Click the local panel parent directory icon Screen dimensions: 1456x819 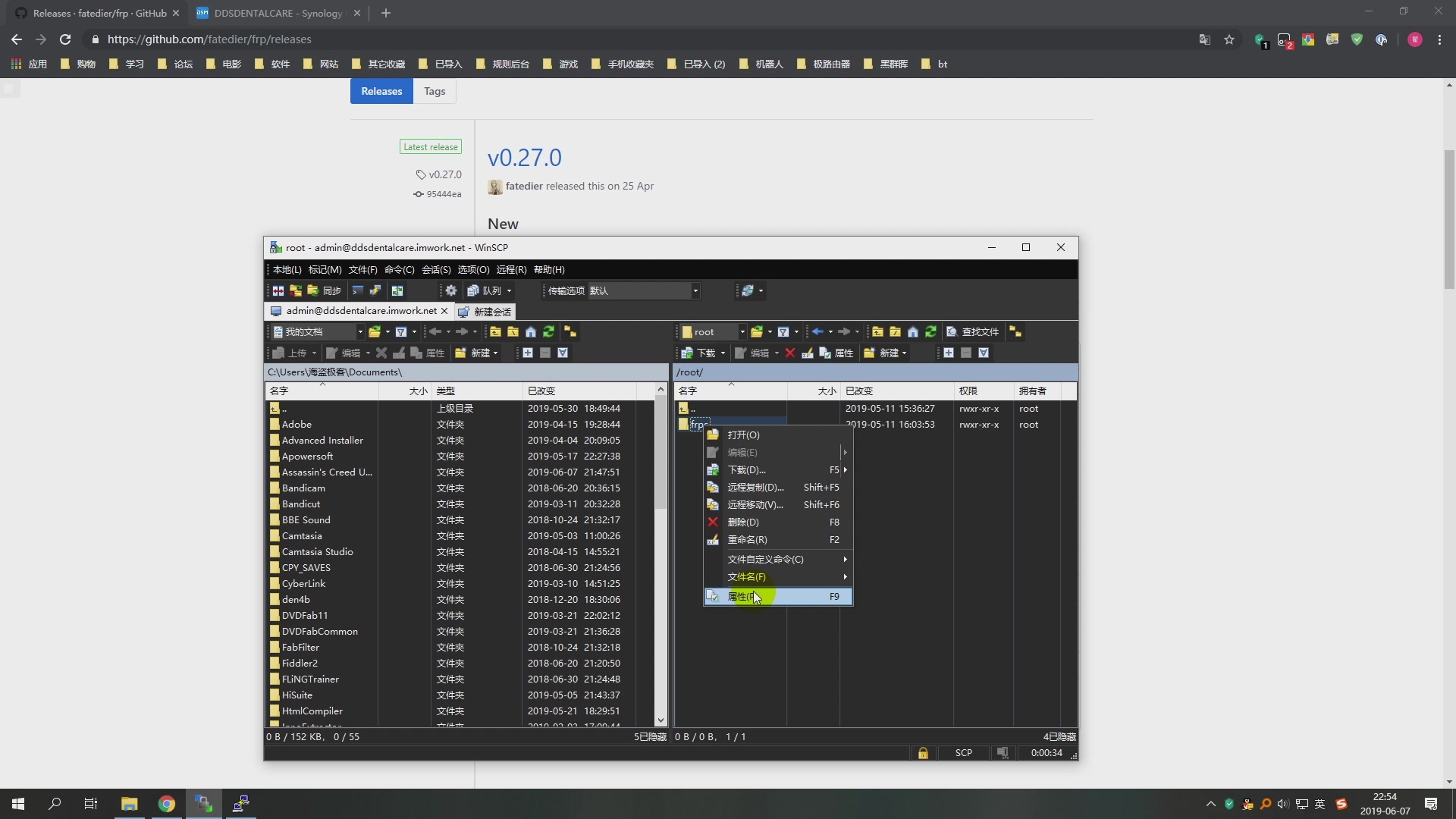pos(495,331)
